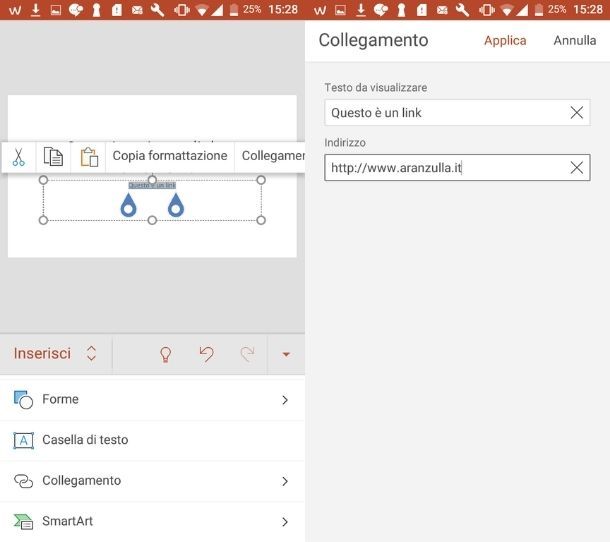
Task: Tap the Wi-Fi icon in right status bar
Action: pos(506,11)
